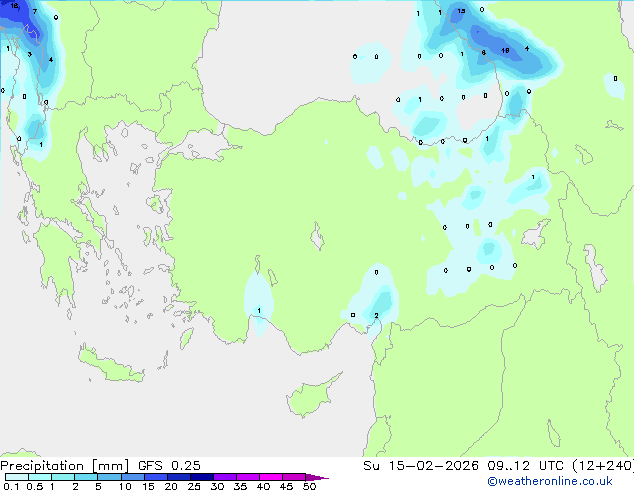634x490 pixels.
Task: Select the '09..12 UTC' time range text
Action: click(525, 466)
